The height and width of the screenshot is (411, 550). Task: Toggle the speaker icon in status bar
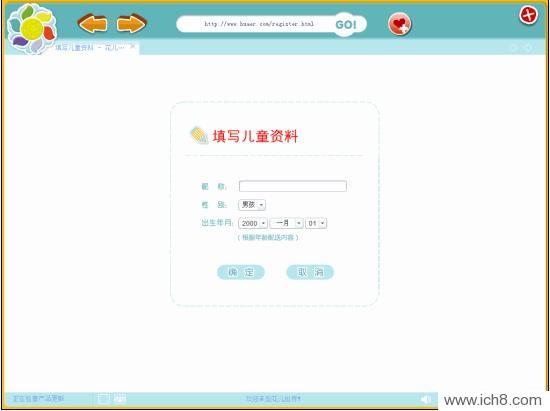pyautogui.click(x=425, y=399)
